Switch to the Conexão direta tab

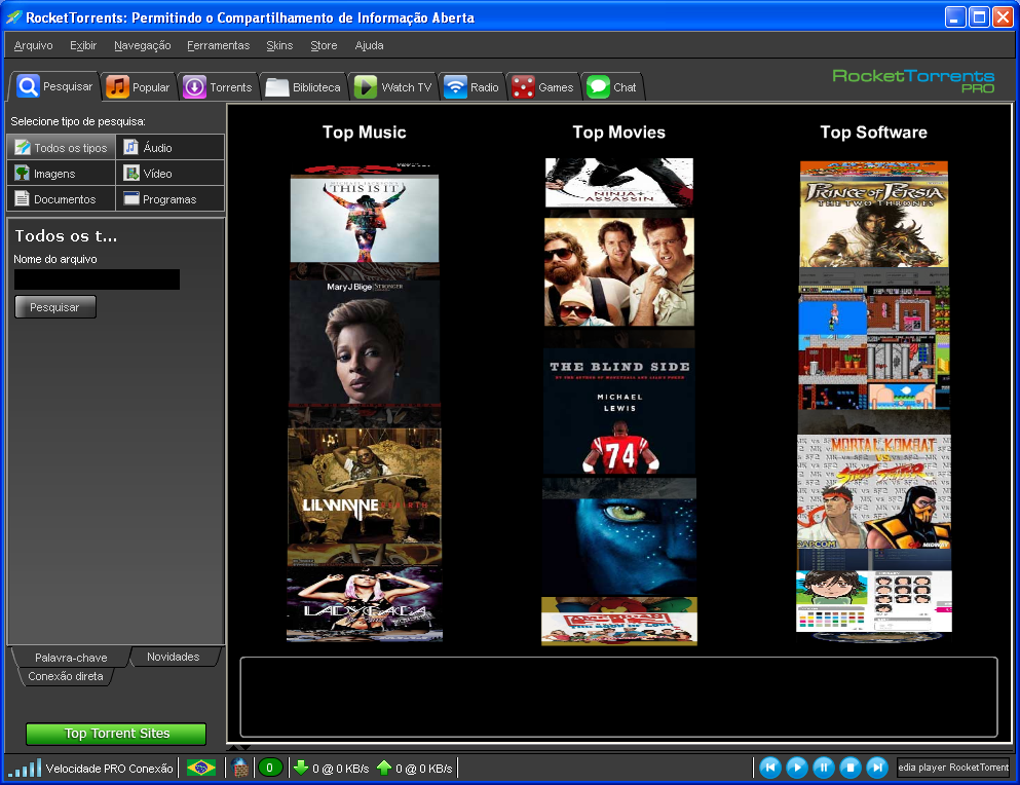point(65,676)
